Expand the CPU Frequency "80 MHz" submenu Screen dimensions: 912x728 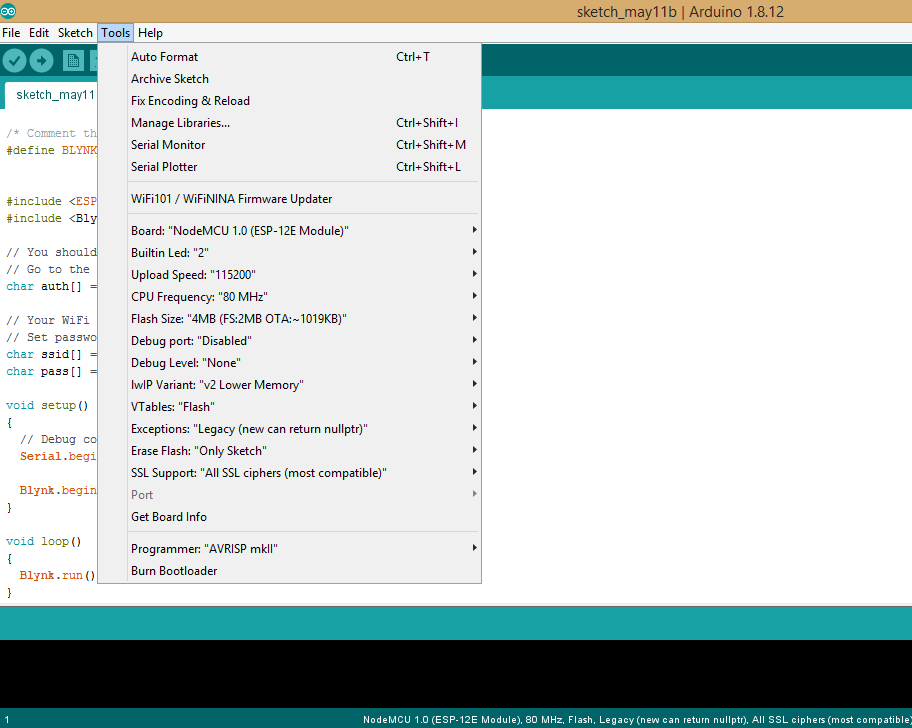(x=289, y=298)
